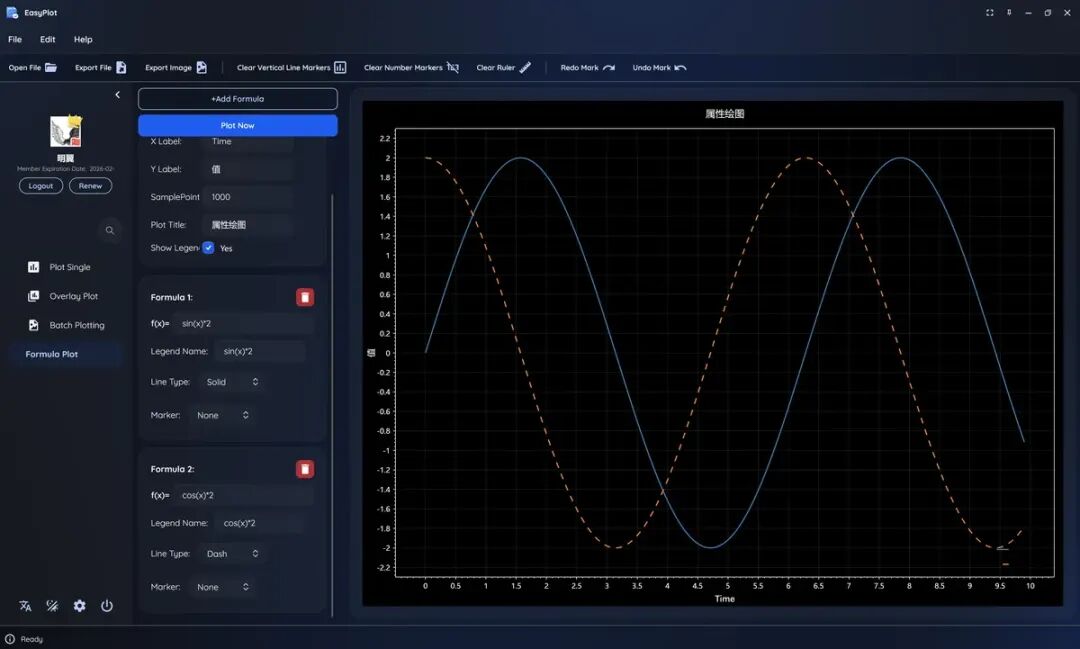Click the sidebar search magnifier icon

coord(110,230)
